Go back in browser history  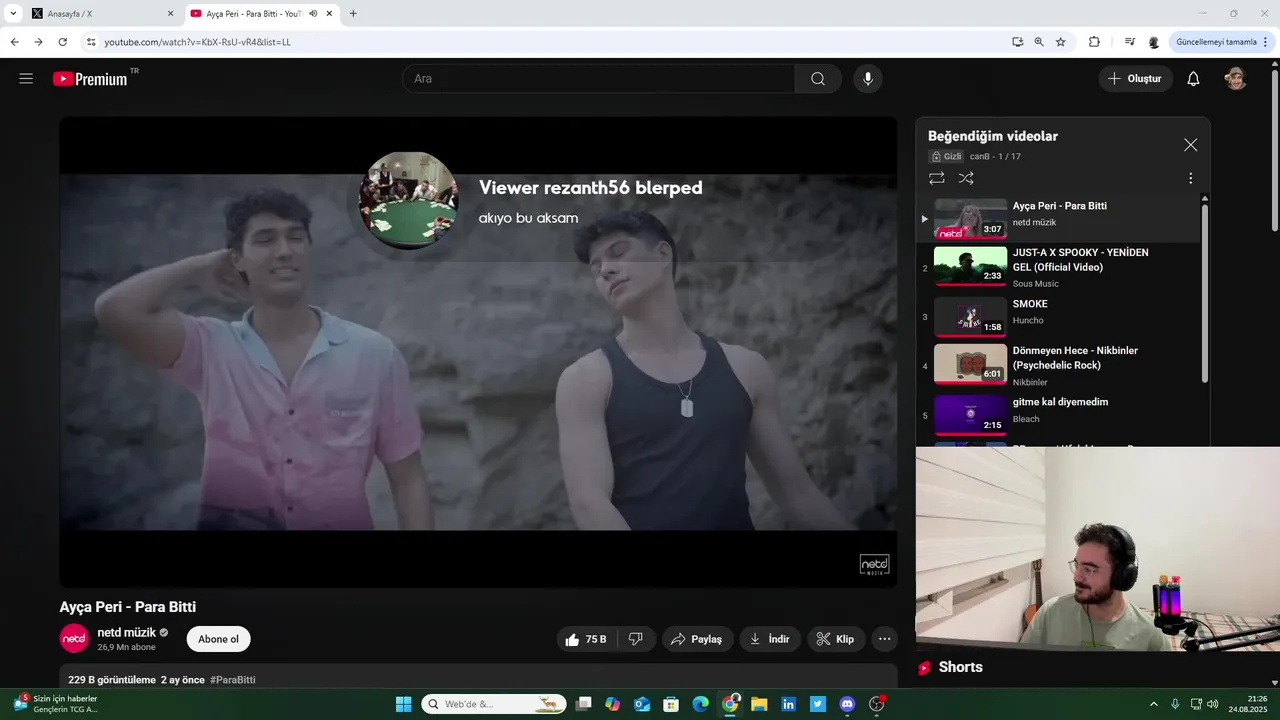click(x=14, y=42)
